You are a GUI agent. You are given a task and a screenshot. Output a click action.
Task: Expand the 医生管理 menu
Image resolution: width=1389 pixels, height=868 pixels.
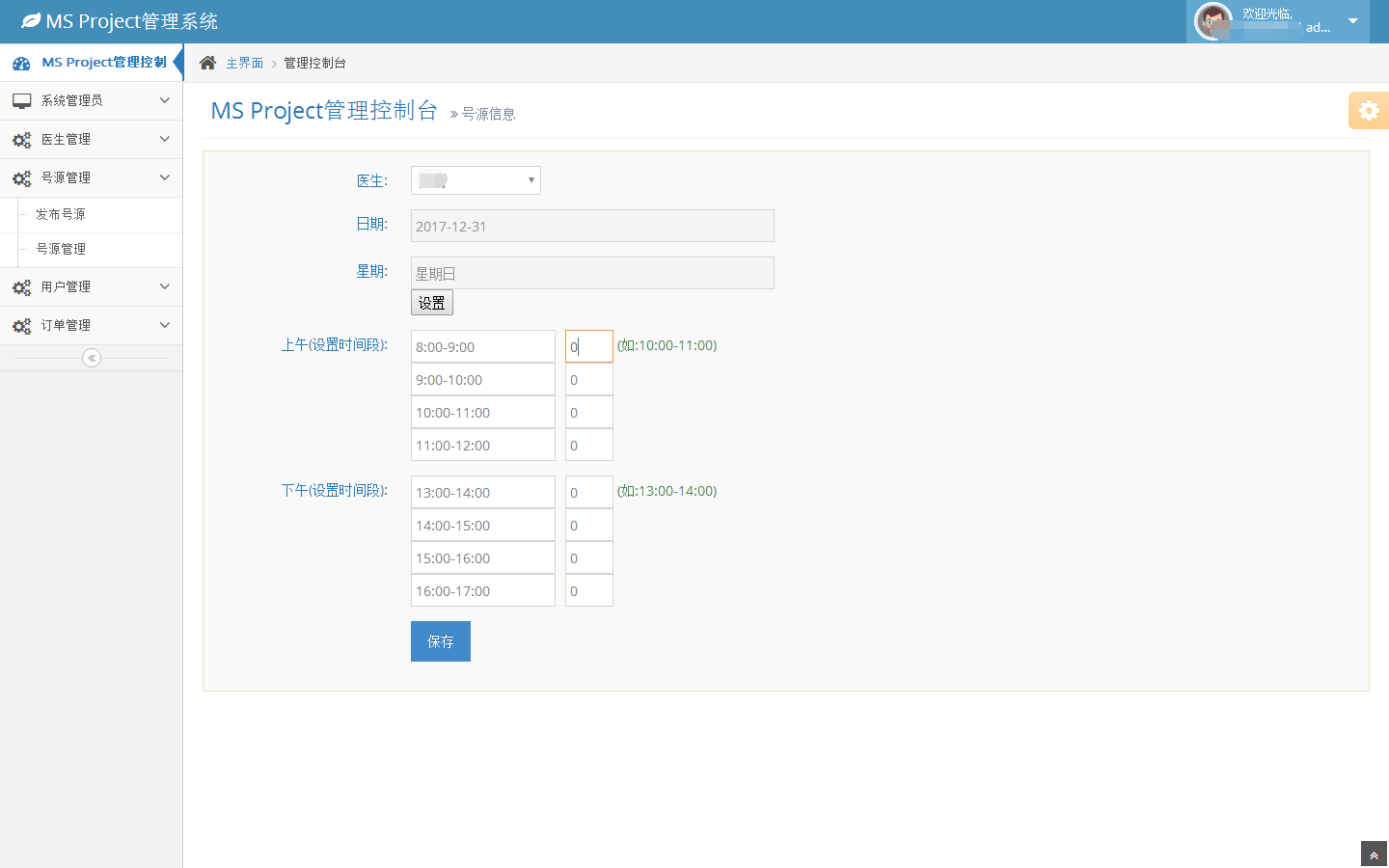91,140
